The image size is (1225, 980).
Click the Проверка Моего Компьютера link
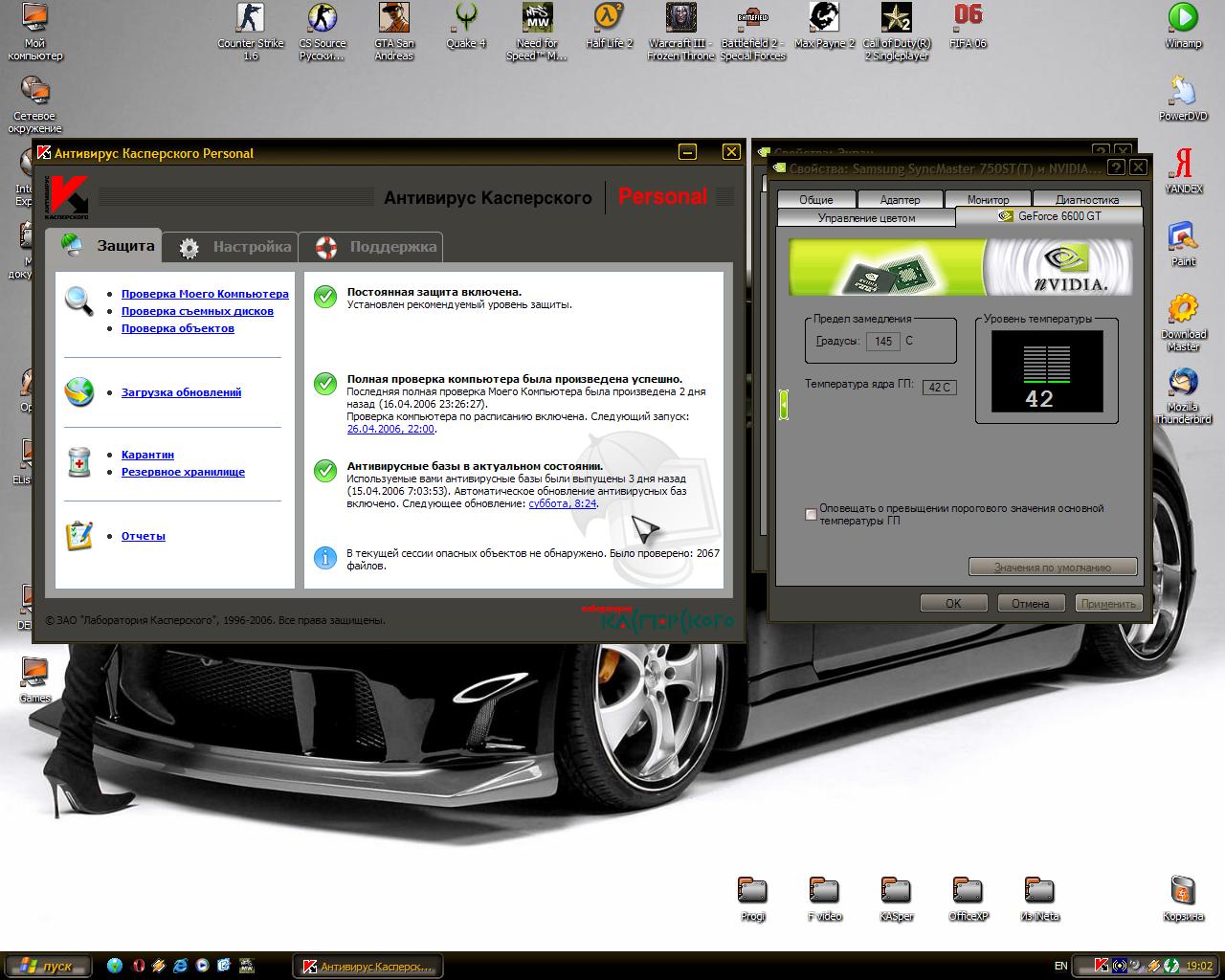(x=205, y=294)
